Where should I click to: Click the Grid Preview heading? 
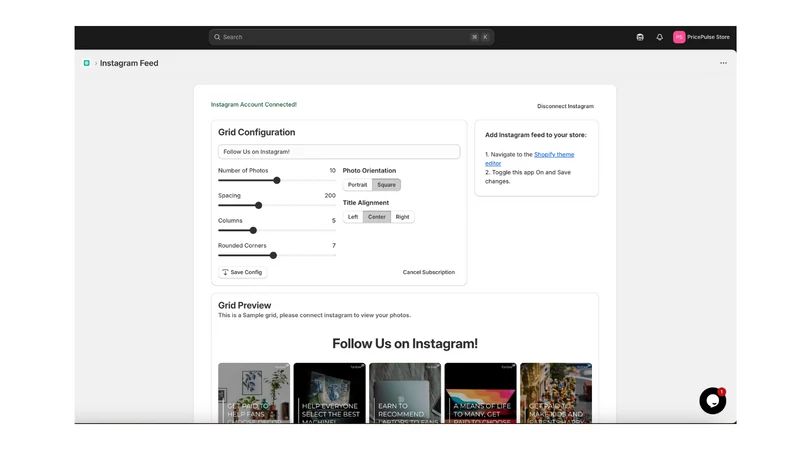tap(244, 305)
